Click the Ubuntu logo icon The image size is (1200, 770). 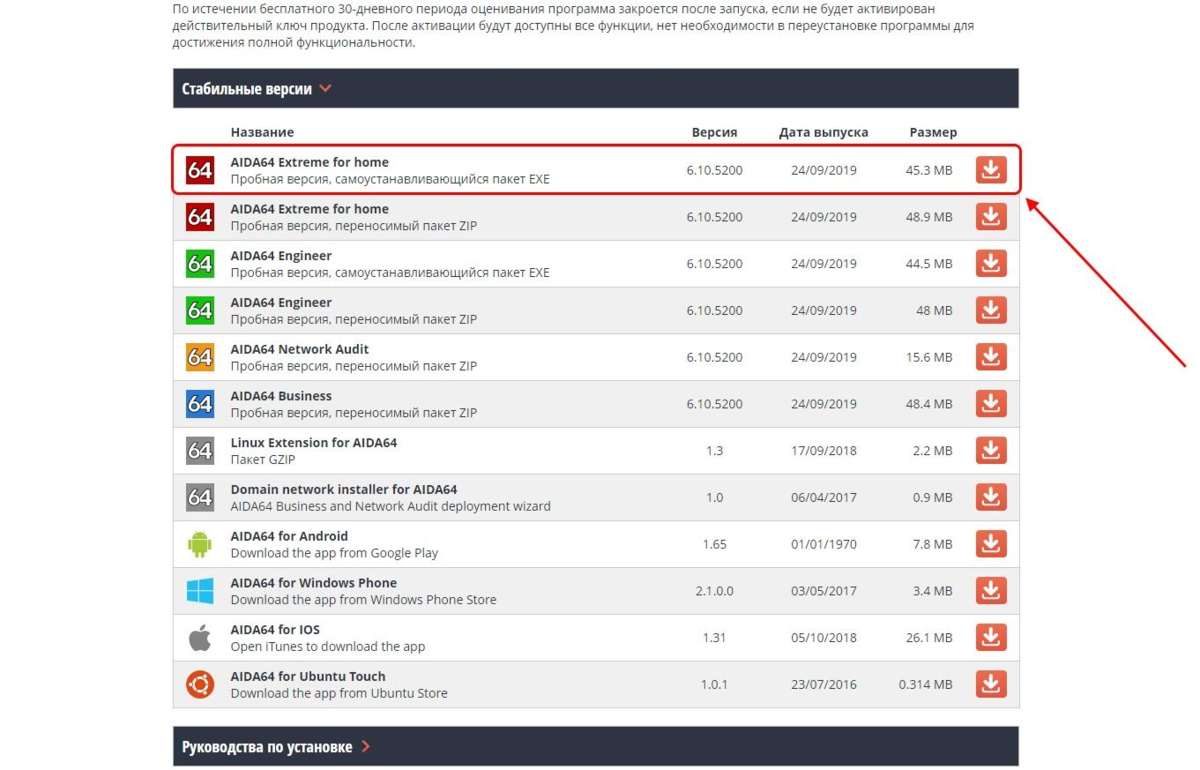[200, 684]
